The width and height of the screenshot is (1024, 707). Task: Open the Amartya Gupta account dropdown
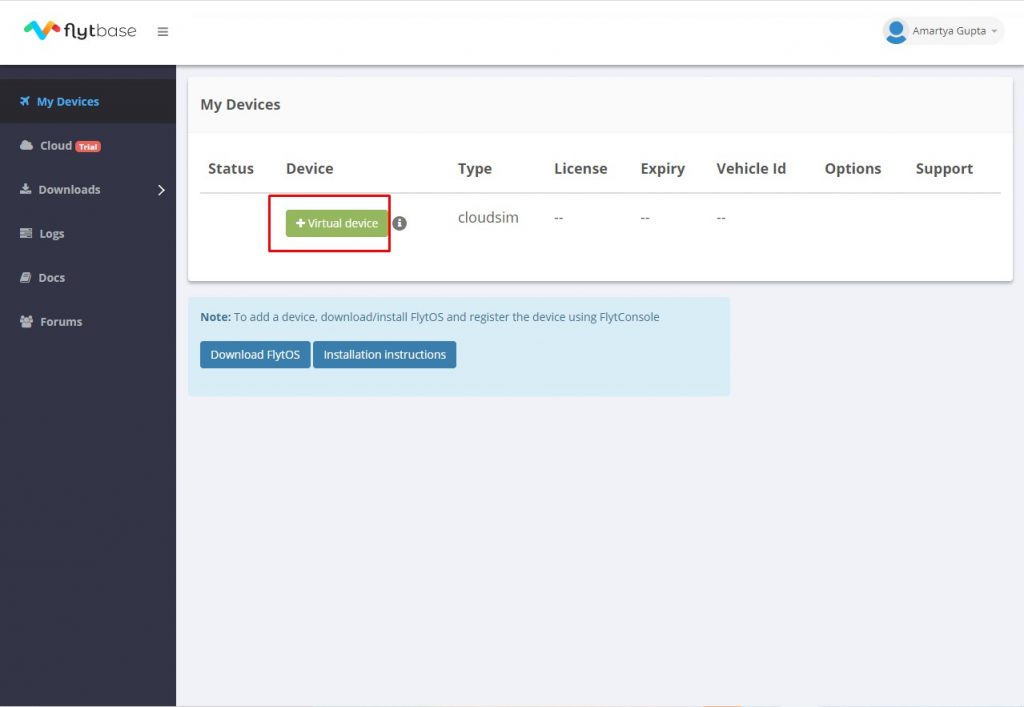pos(943,30)
